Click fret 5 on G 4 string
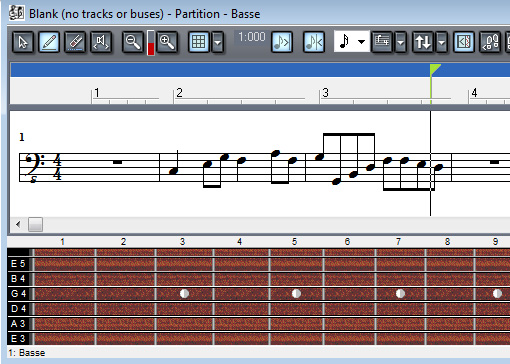Image resolution: width=510 pixels, height=364 pixels. 296,293
